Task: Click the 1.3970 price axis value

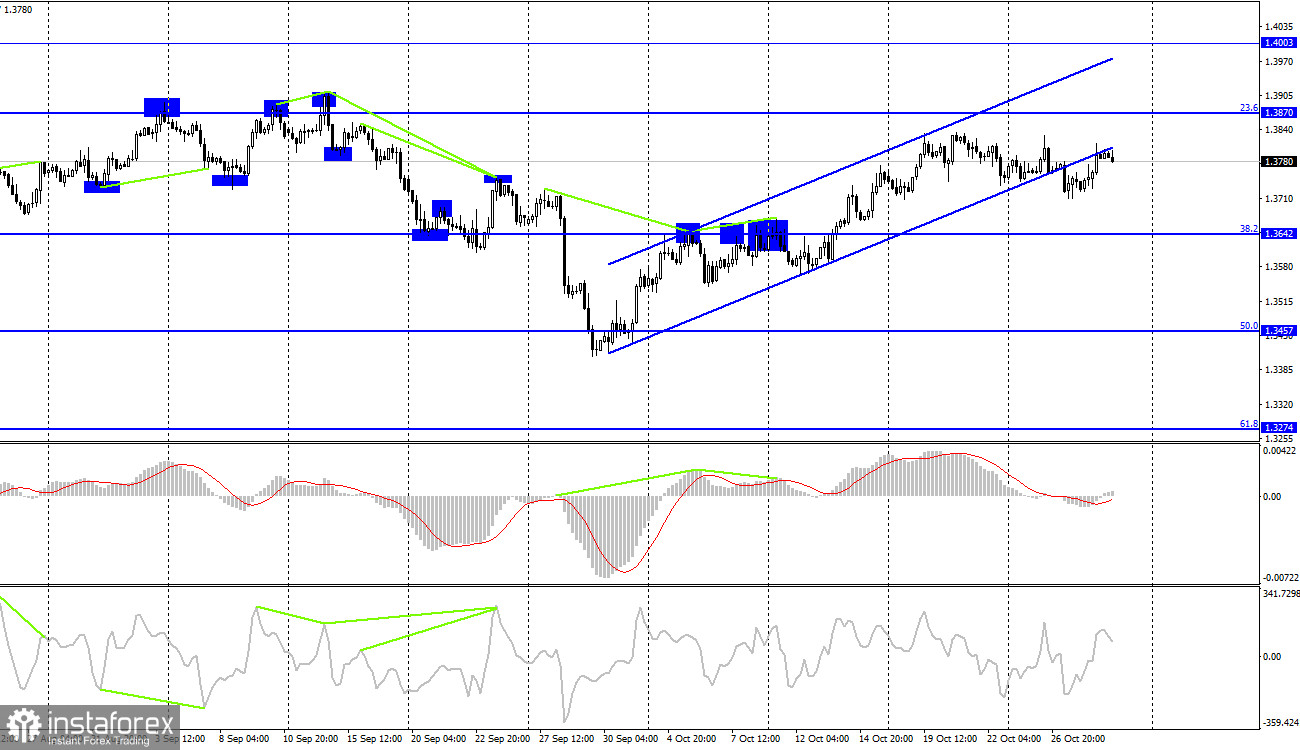Action: (x=1279, y=62)
